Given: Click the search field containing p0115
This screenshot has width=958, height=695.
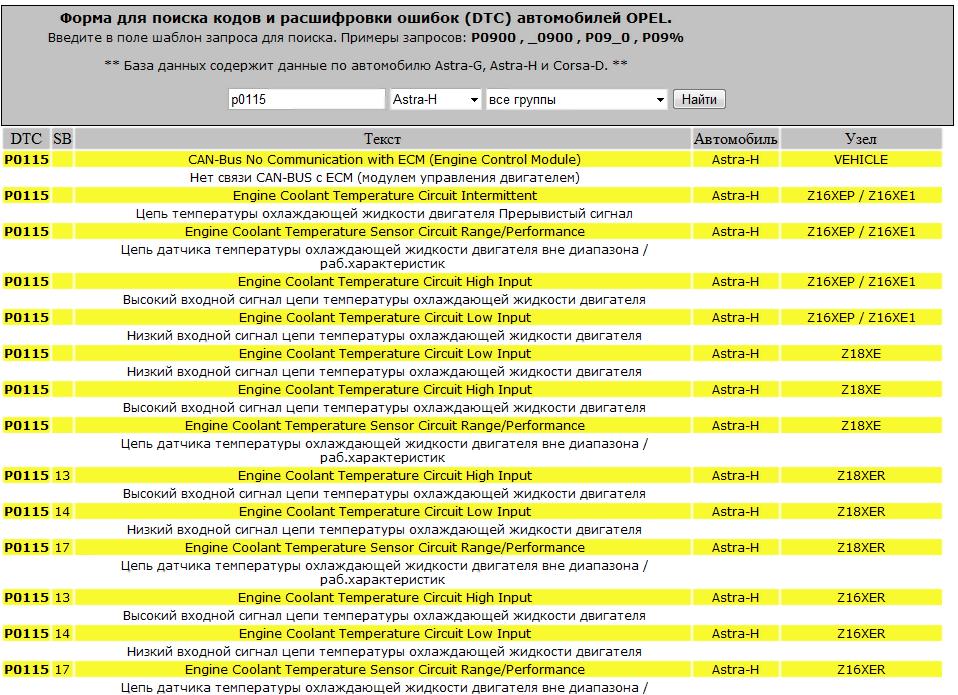Looking at the screenshot, I should [x=306, y=100].
